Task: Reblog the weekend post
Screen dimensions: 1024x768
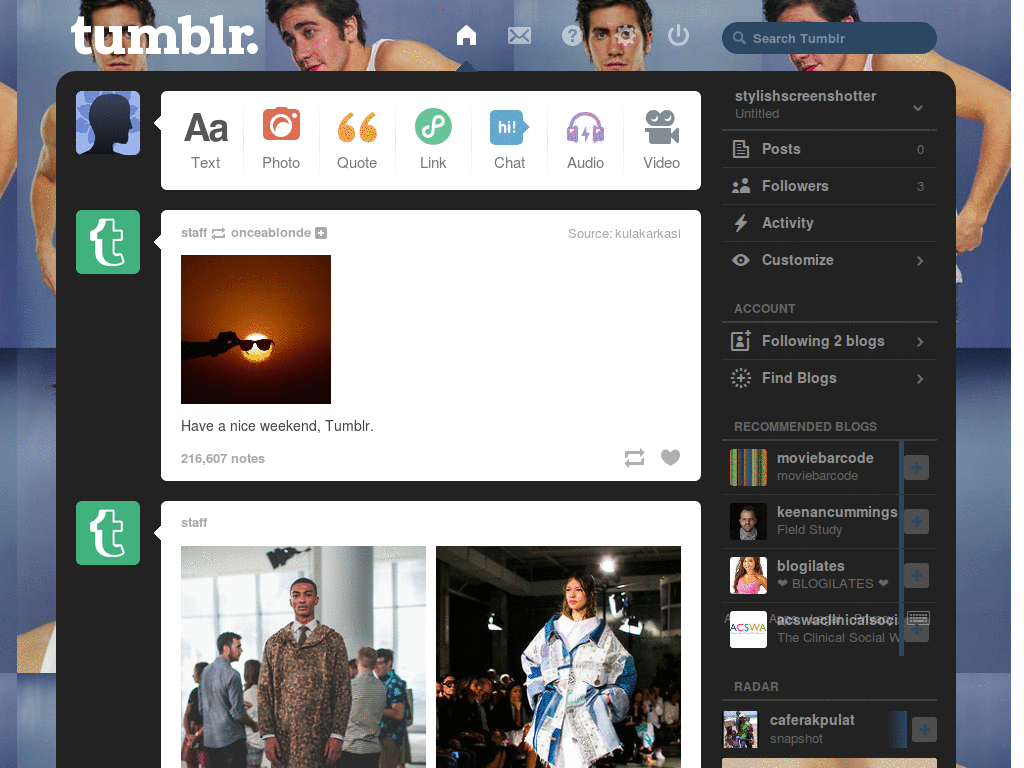Action: click(x=634, y=458)
